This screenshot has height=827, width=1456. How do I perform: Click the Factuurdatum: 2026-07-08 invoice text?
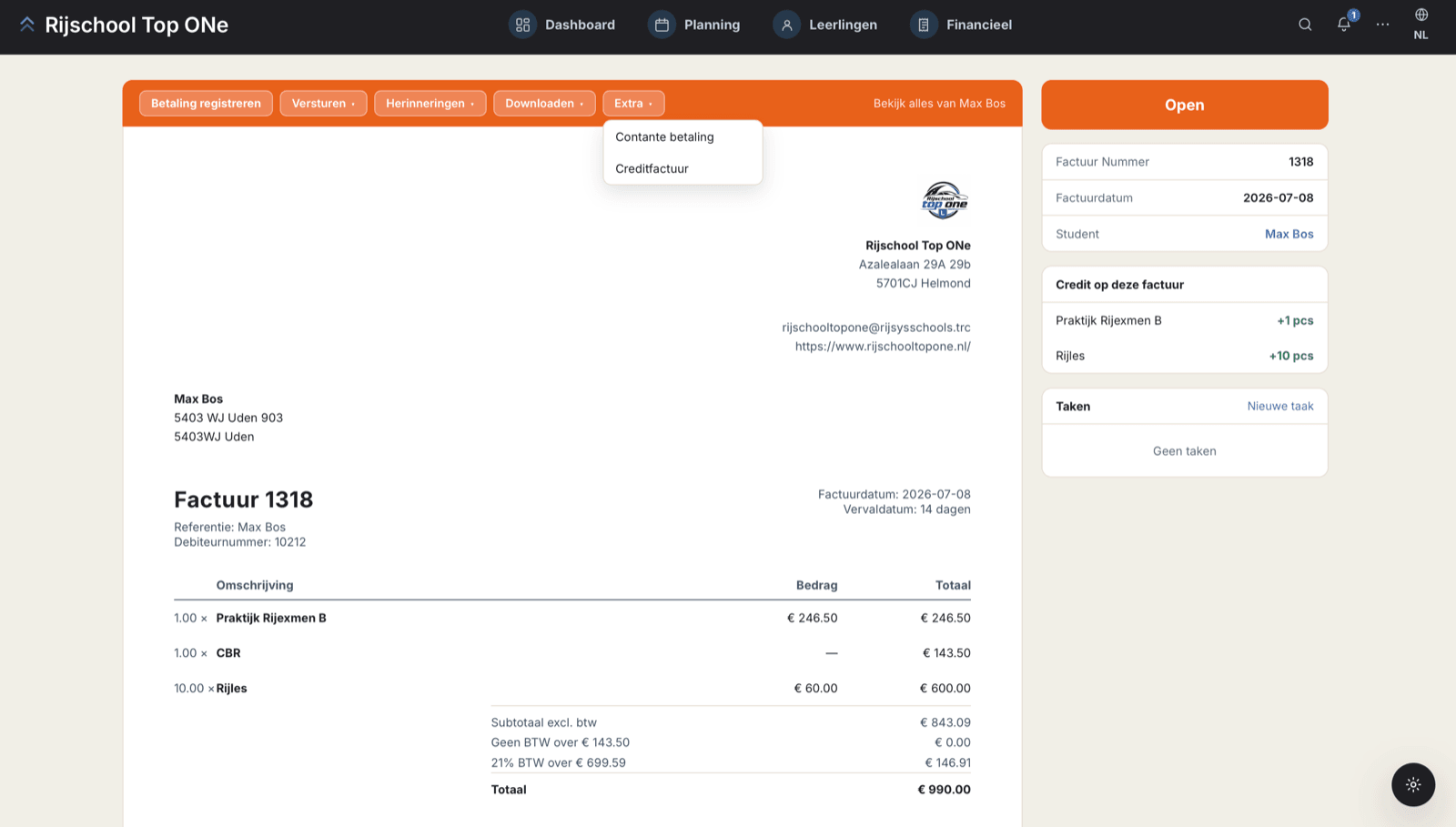click(x=894, y=495)
